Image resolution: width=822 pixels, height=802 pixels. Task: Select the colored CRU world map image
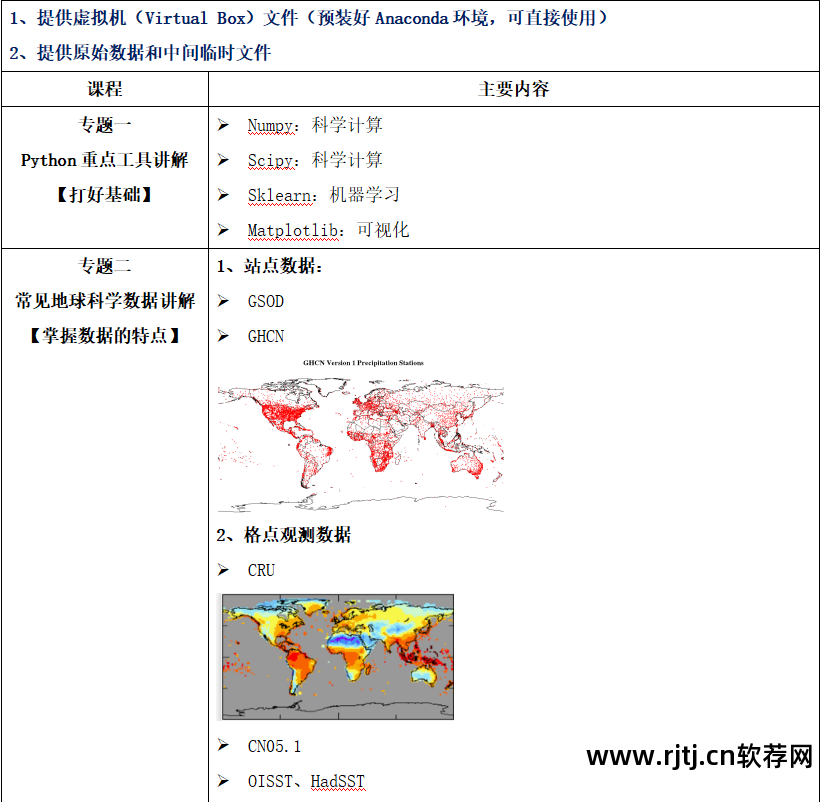click(x=336, y=656)
